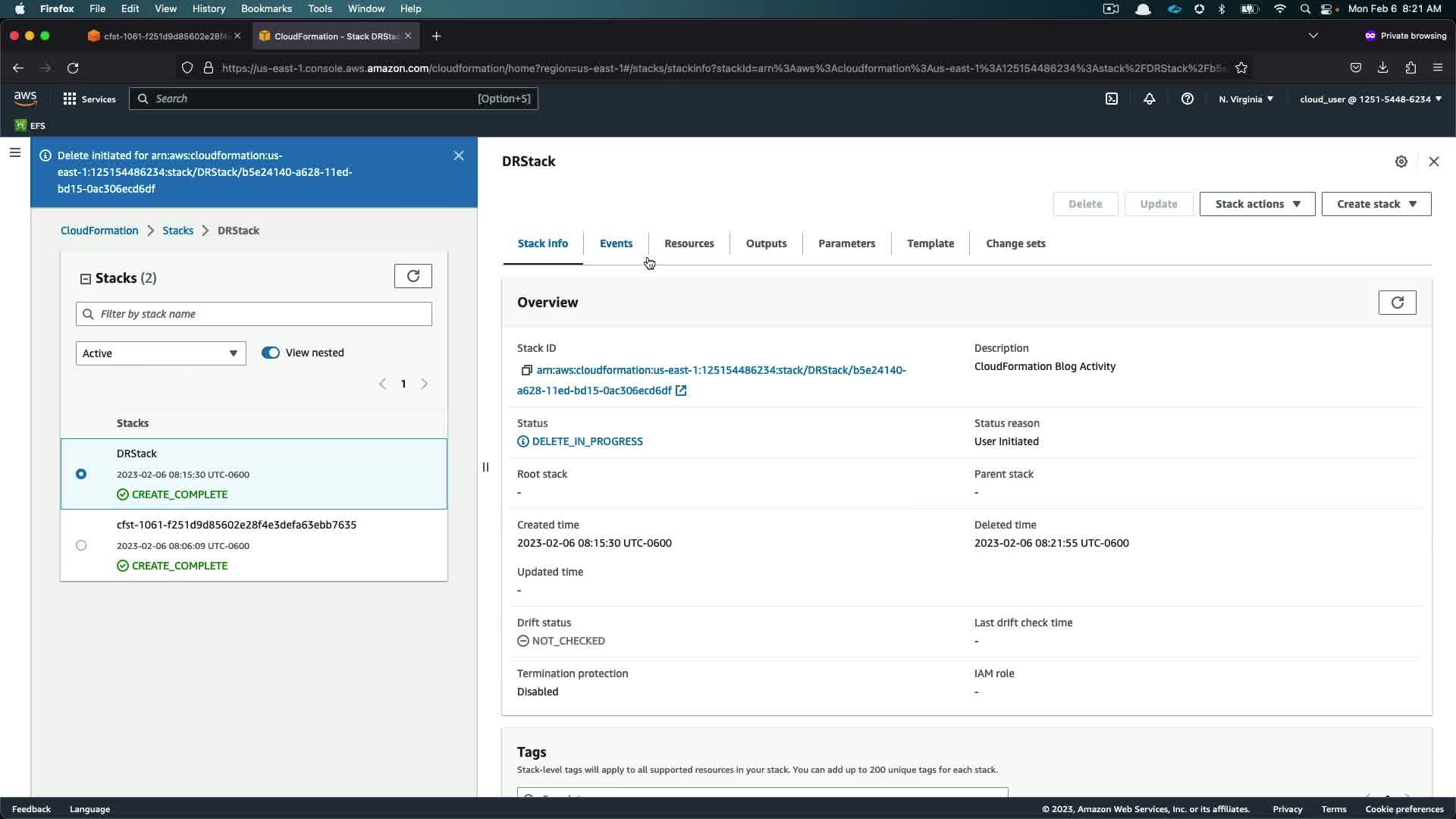Open the Create stack dropdown button
The height and width of the screenshot is (819, 1456).
tap(1376, 204)
